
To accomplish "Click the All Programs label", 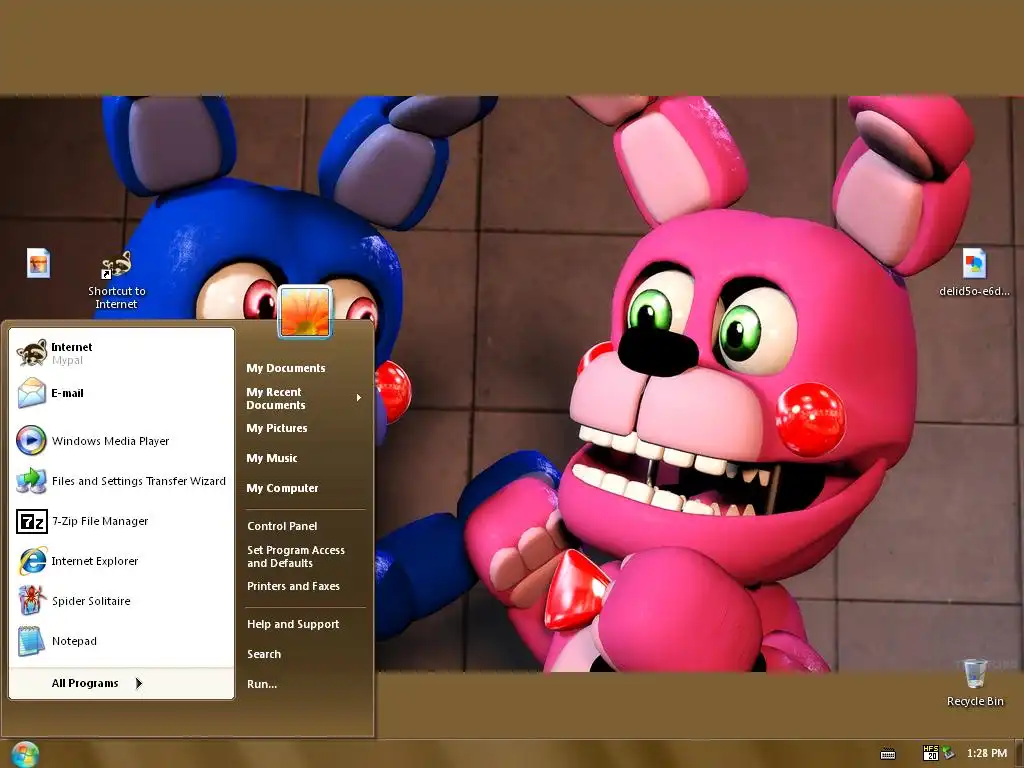I will click(x=85, y=683).
